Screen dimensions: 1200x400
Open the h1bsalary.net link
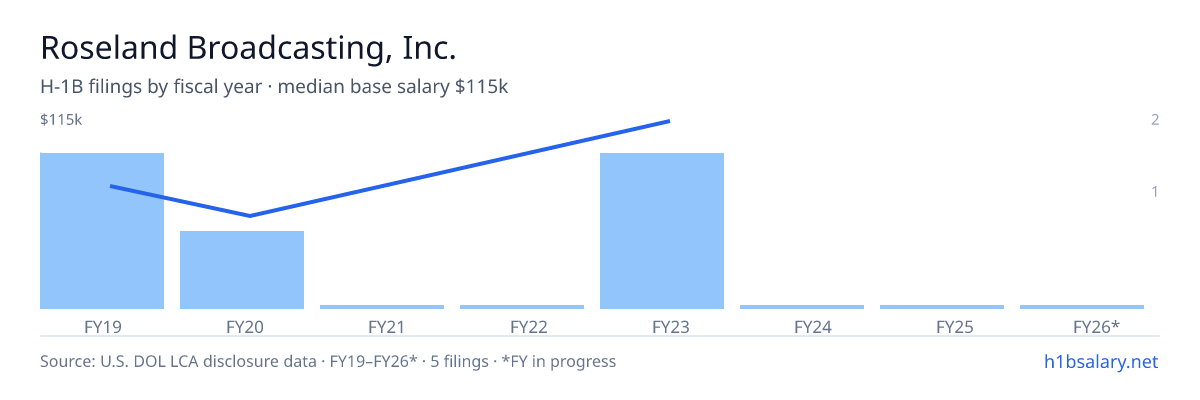click(x=1100, y=361)
